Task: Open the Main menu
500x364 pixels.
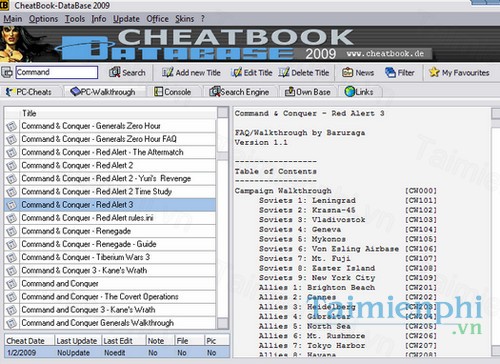Action: tap(13, 19)
